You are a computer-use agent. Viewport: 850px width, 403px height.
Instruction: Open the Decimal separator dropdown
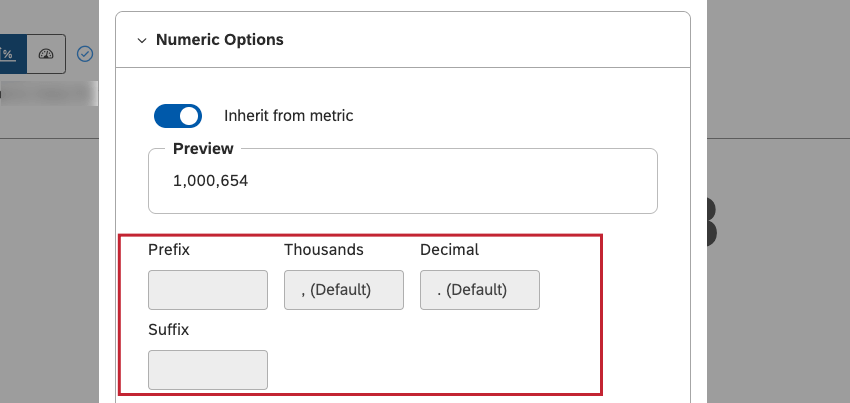point(479,290)
